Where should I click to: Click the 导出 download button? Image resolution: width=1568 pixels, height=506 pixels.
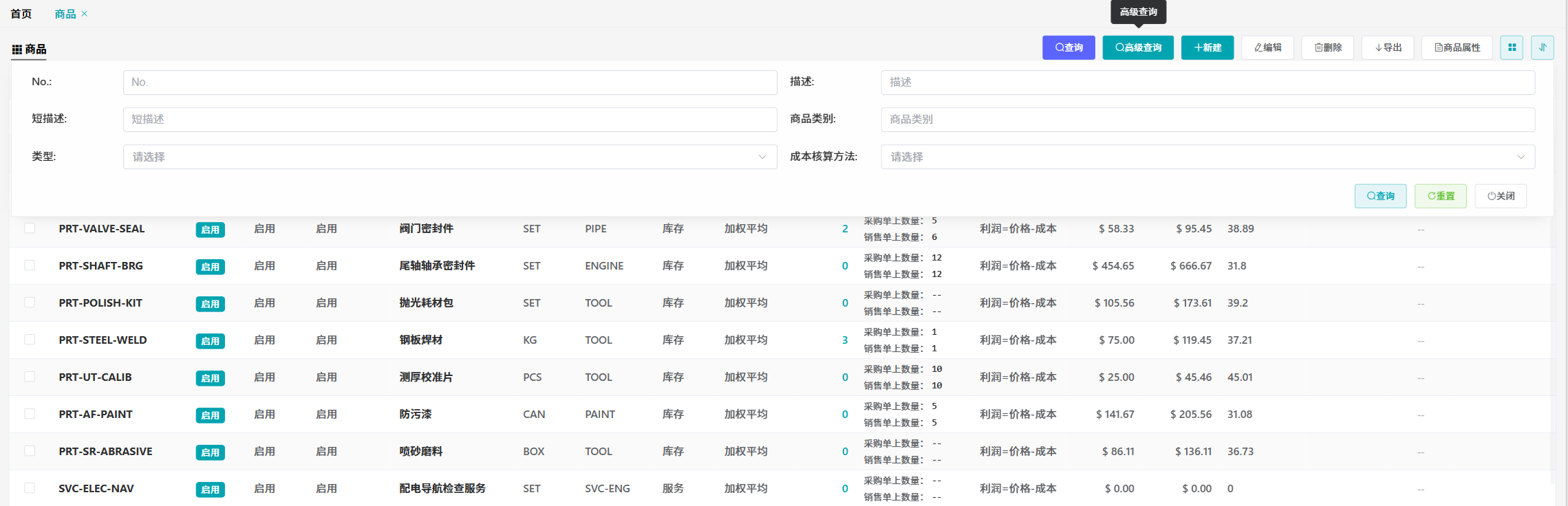(x=1387, y=47)
